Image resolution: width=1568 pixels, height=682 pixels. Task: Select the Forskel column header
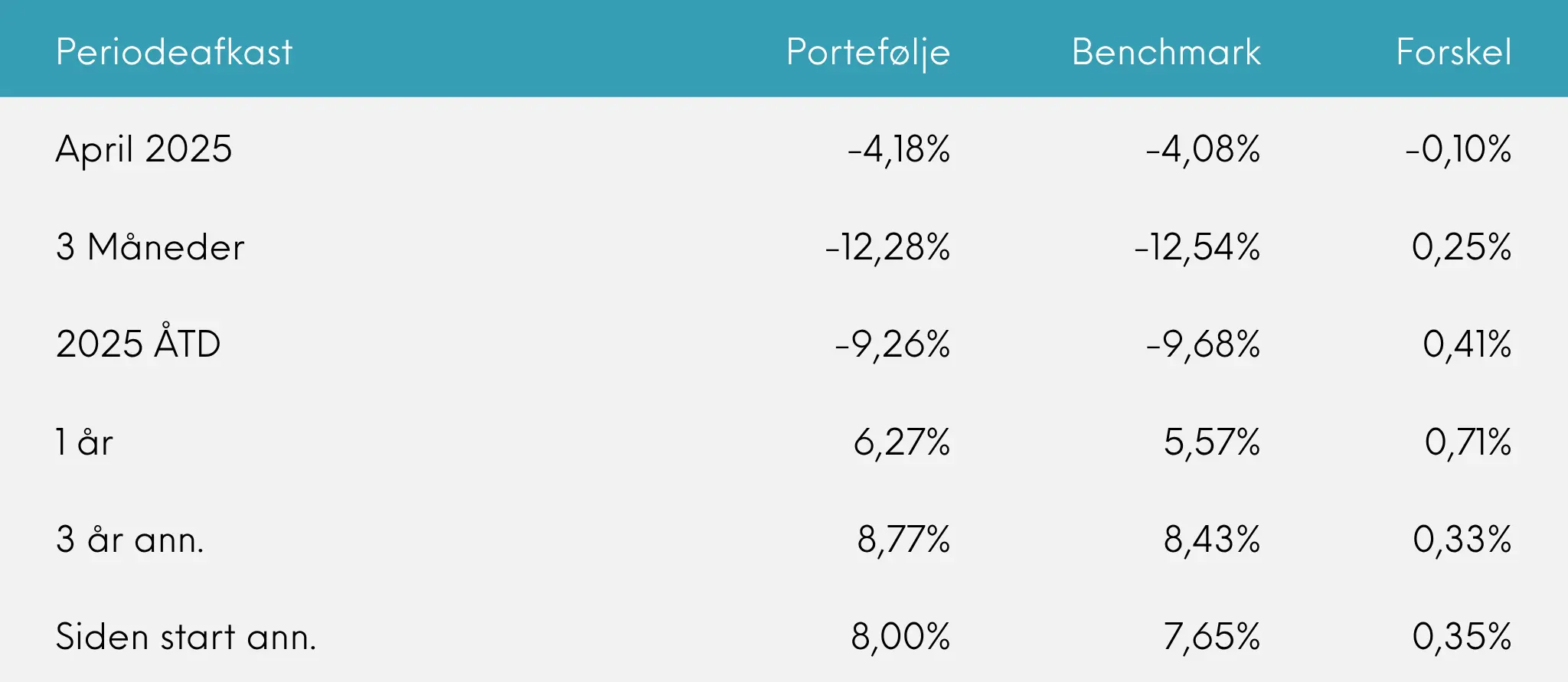tap(1454, 52)
